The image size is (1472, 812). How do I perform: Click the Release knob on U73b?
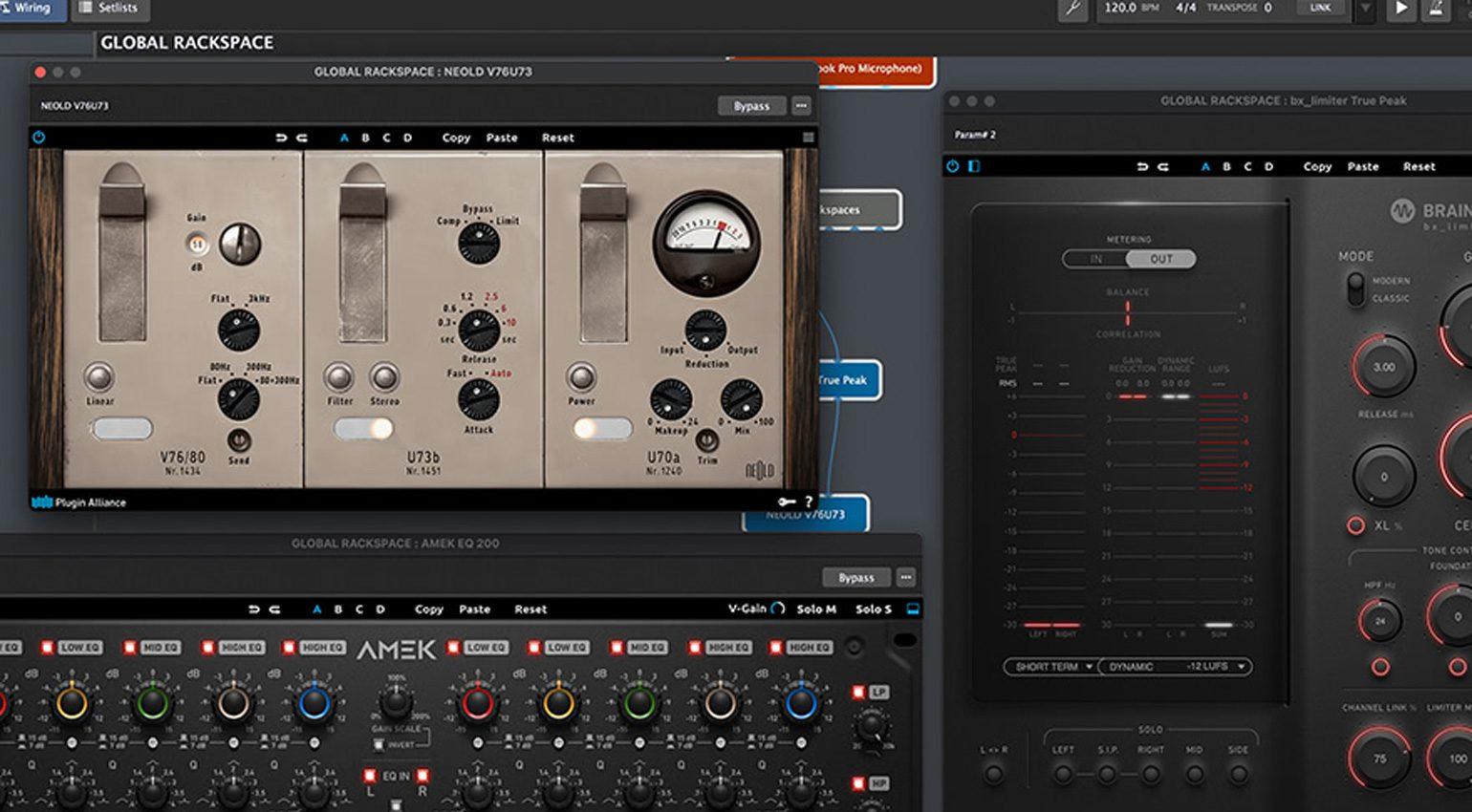point(479,331)
